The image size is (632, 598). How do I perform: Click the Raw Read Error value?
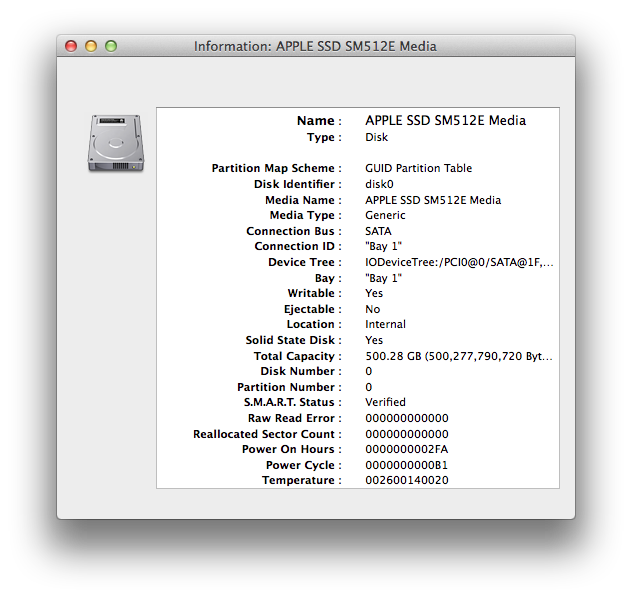click(x=407, y=419)
